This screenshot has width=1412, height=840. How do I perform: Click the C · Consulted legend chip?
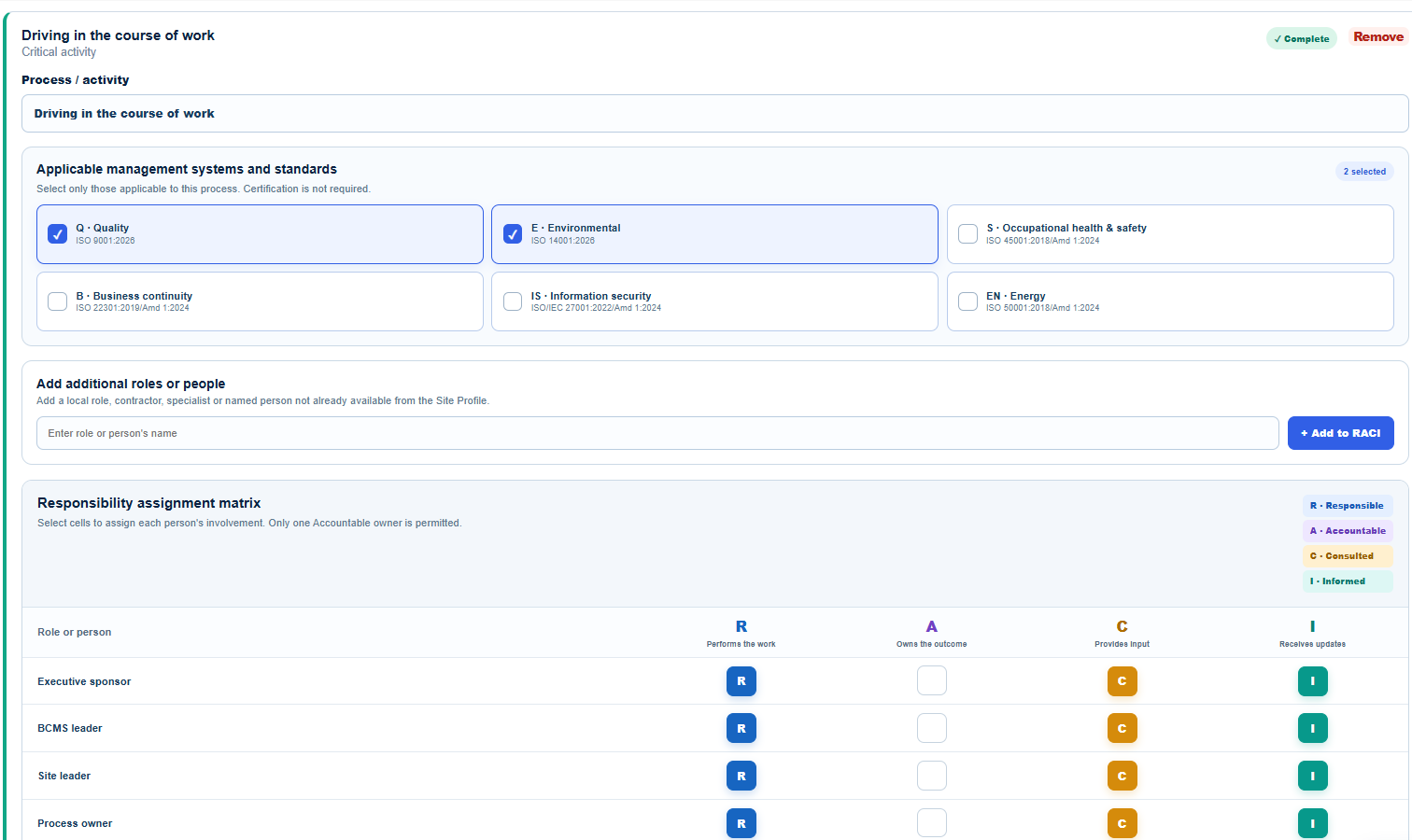(x=1348, y=556)
